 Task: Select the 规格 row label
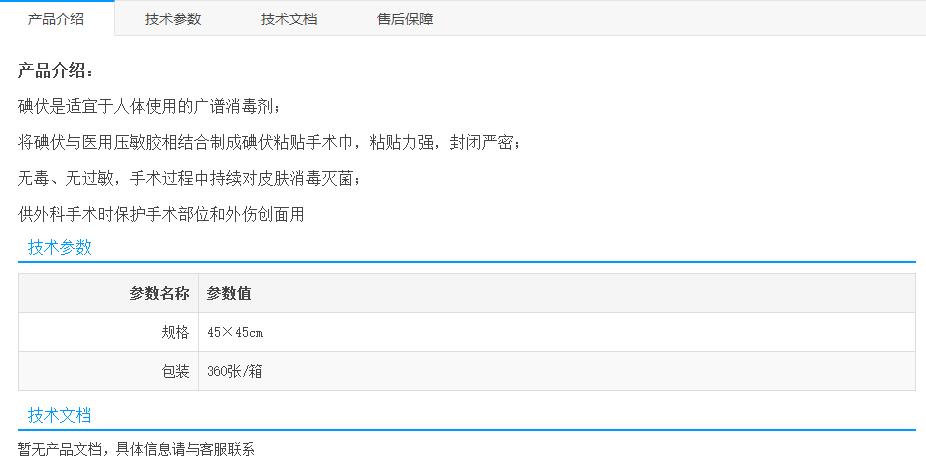pyautogui.click(x=175, y=332)
